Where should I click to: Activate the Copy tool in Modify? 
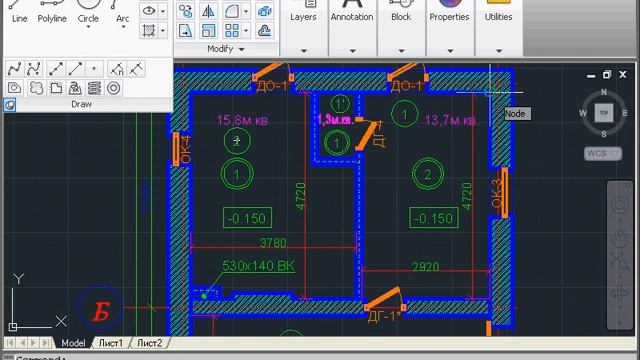[x=186, y=11]
